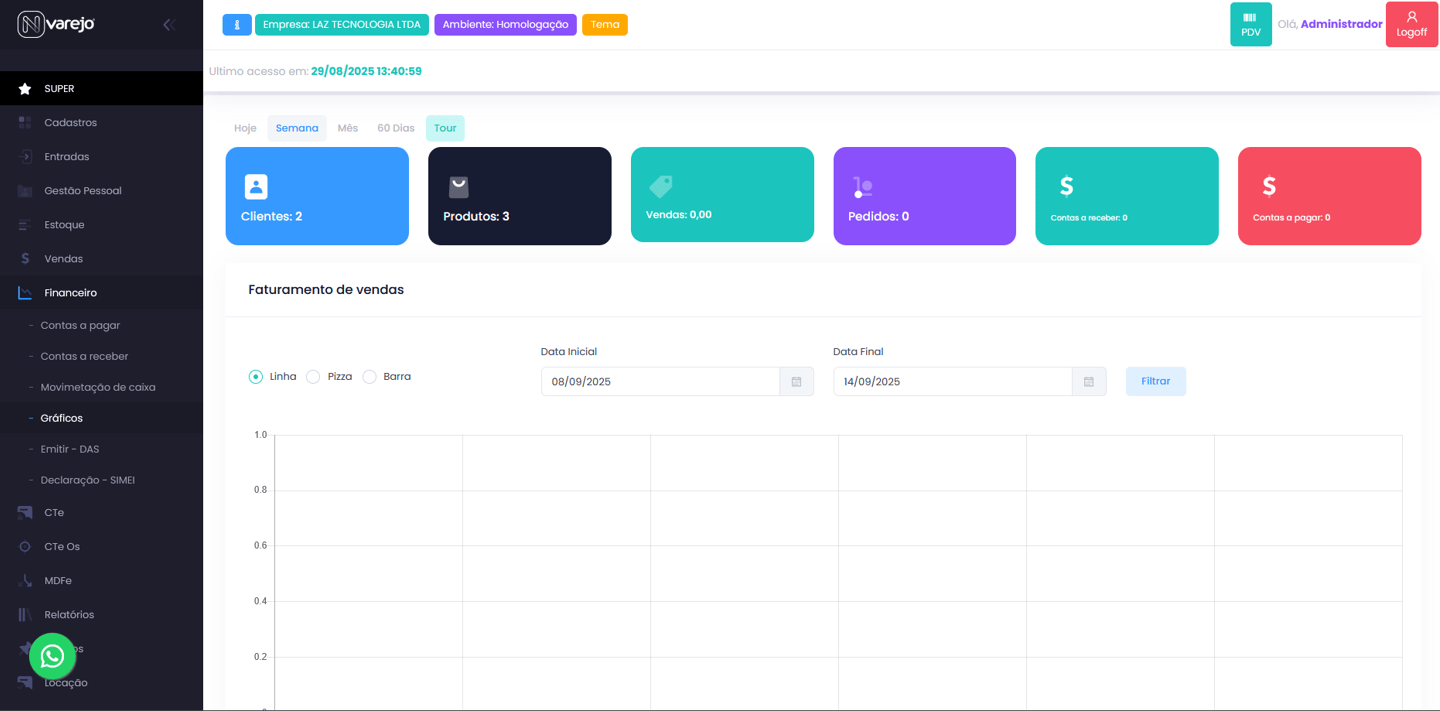Switch to the 60 Dias period tab

click(396, 128)
